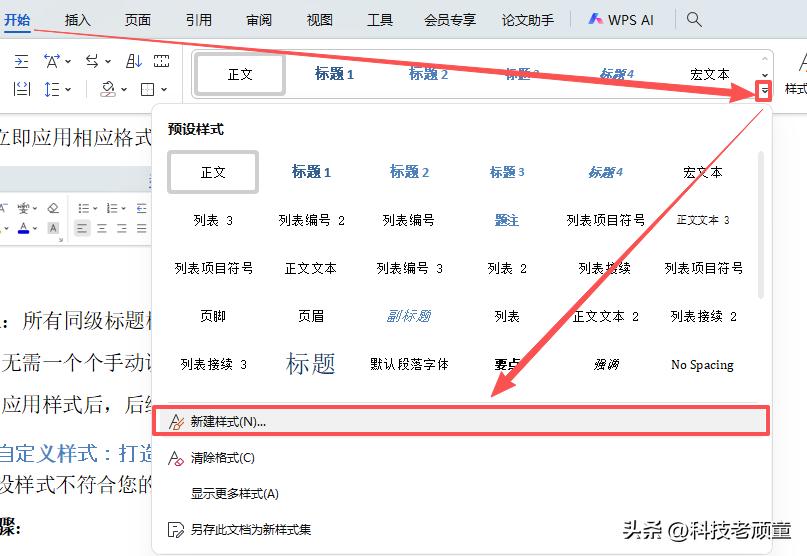Image resolution: width=807 pixels, height=556 pixels.
Task: Open the 论文助手 tab
Action: (528, 20)
